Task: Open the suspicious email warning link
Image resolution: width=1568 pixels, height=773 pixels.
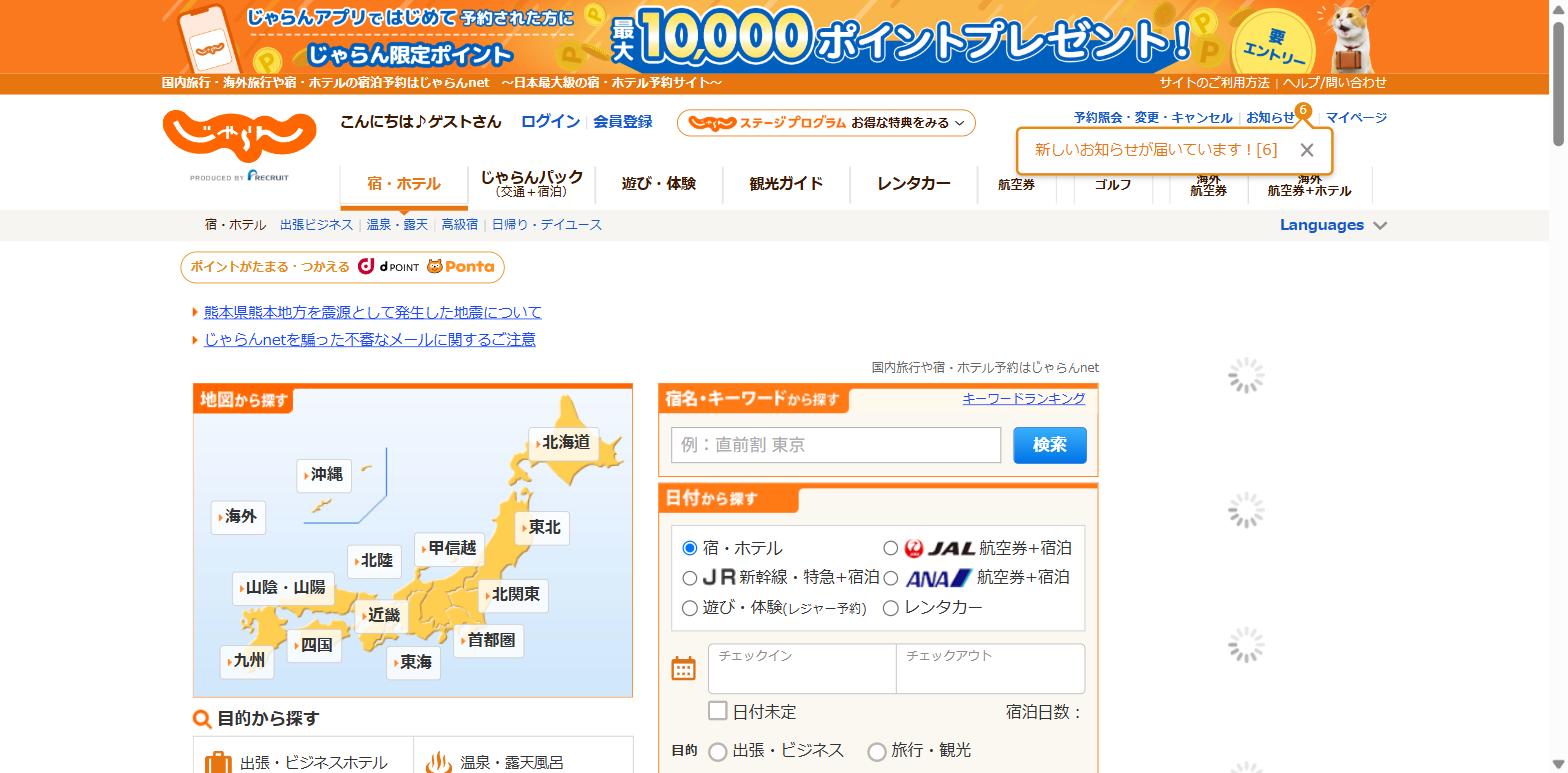Action: pyautogui.click(x=369, y=339)
